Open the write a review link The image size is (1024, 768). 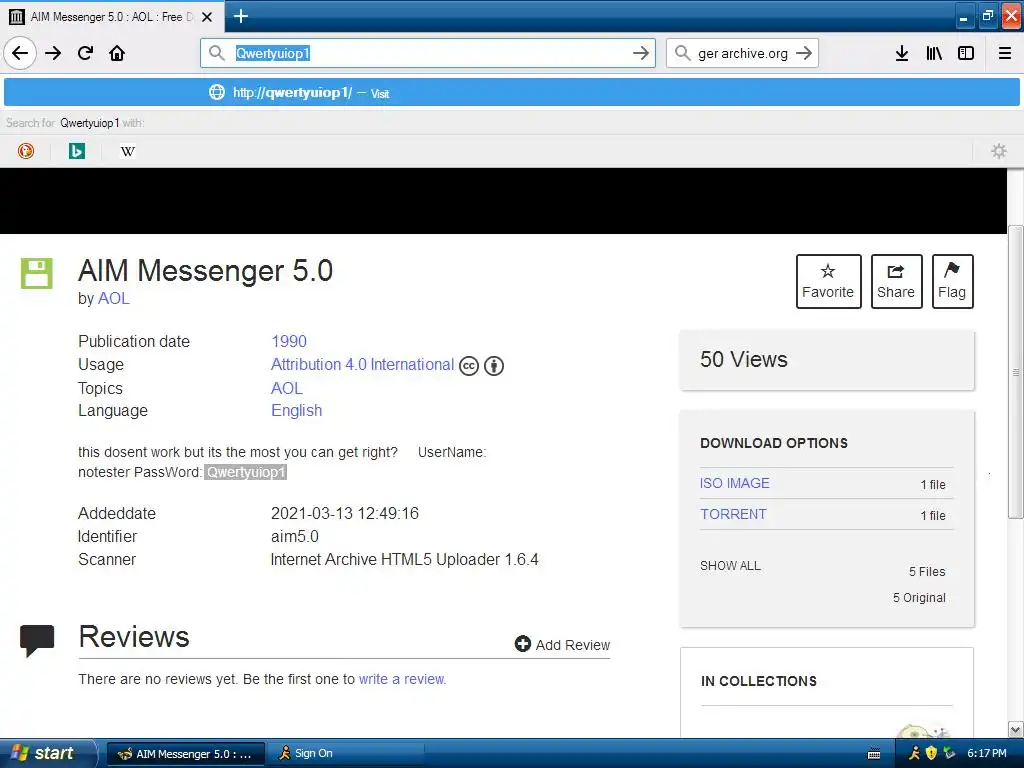402,679
